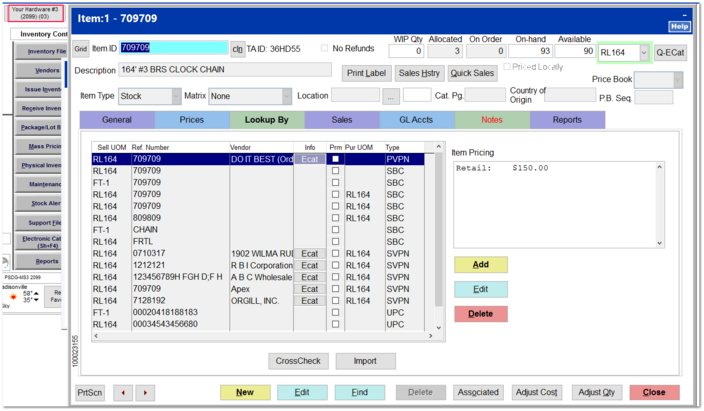Click the Adjust Qty button

(x=596, y=393)
